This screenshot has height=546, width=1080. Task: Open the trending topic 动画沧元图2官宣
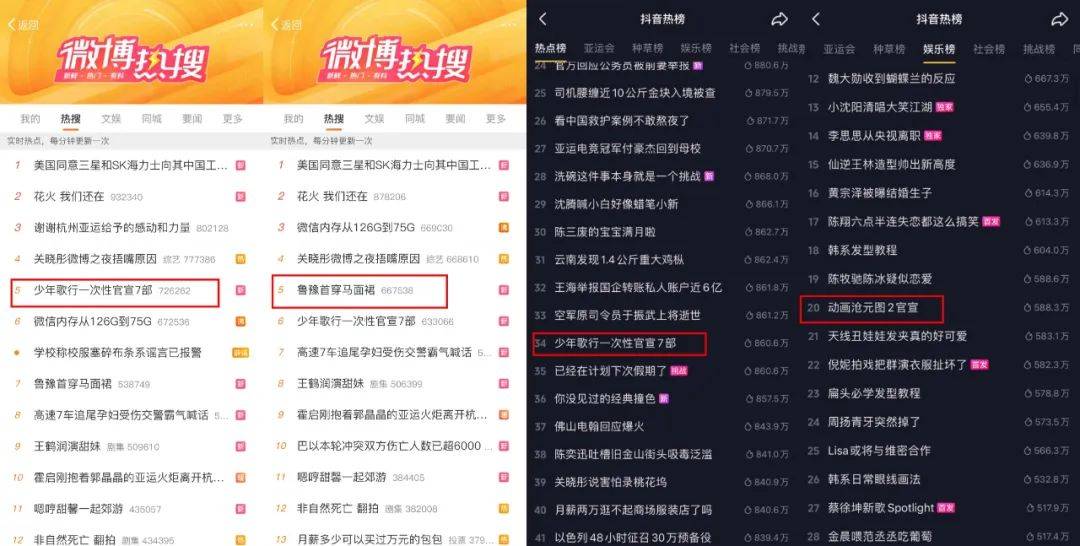tap(873, 308)
